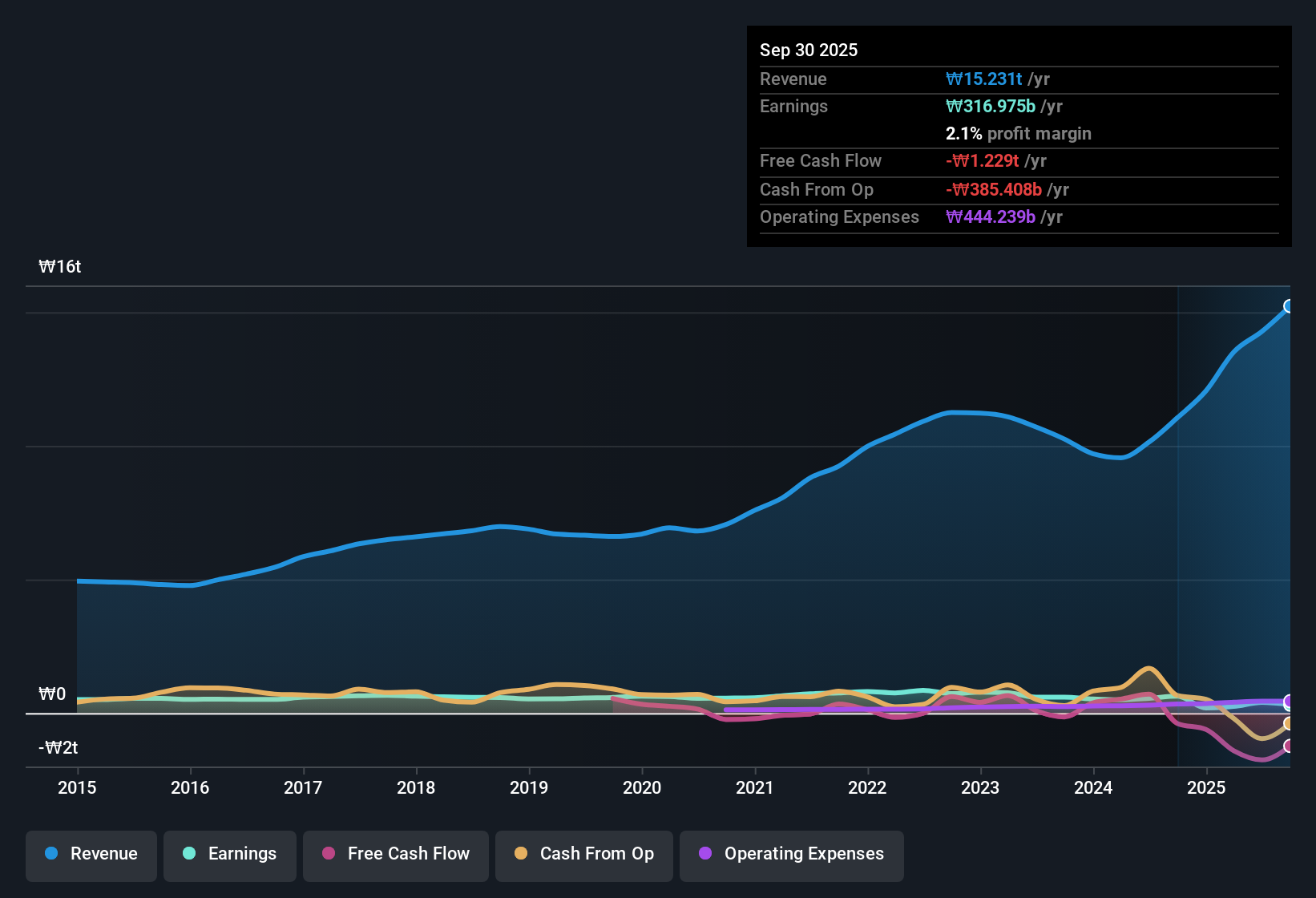Click the Sep 30 2025 header
Image resolution: width=1316 pixels, height=898 pixels.
809,50
